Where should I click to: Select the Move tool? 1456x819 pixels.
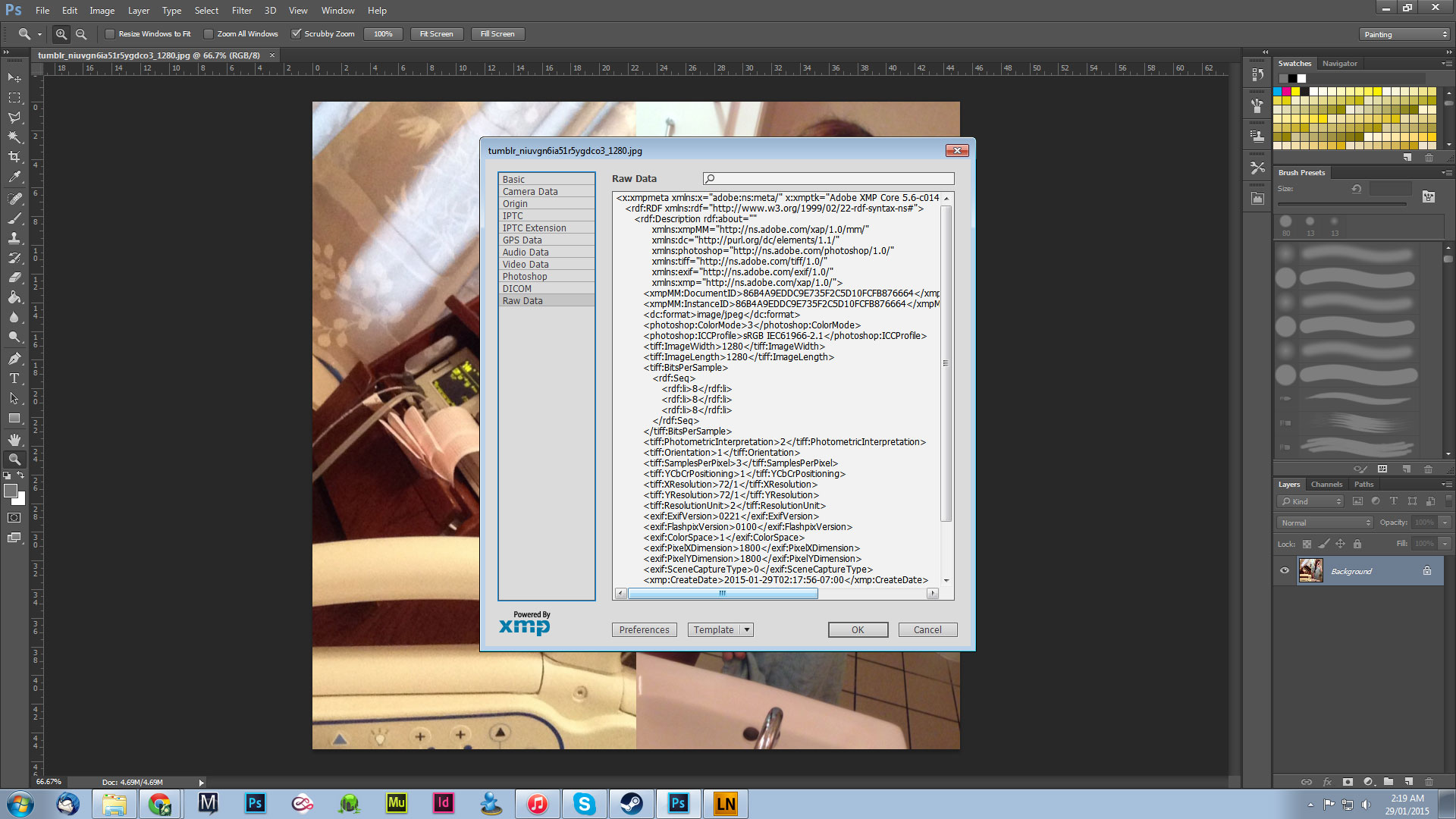pos(14,78)
